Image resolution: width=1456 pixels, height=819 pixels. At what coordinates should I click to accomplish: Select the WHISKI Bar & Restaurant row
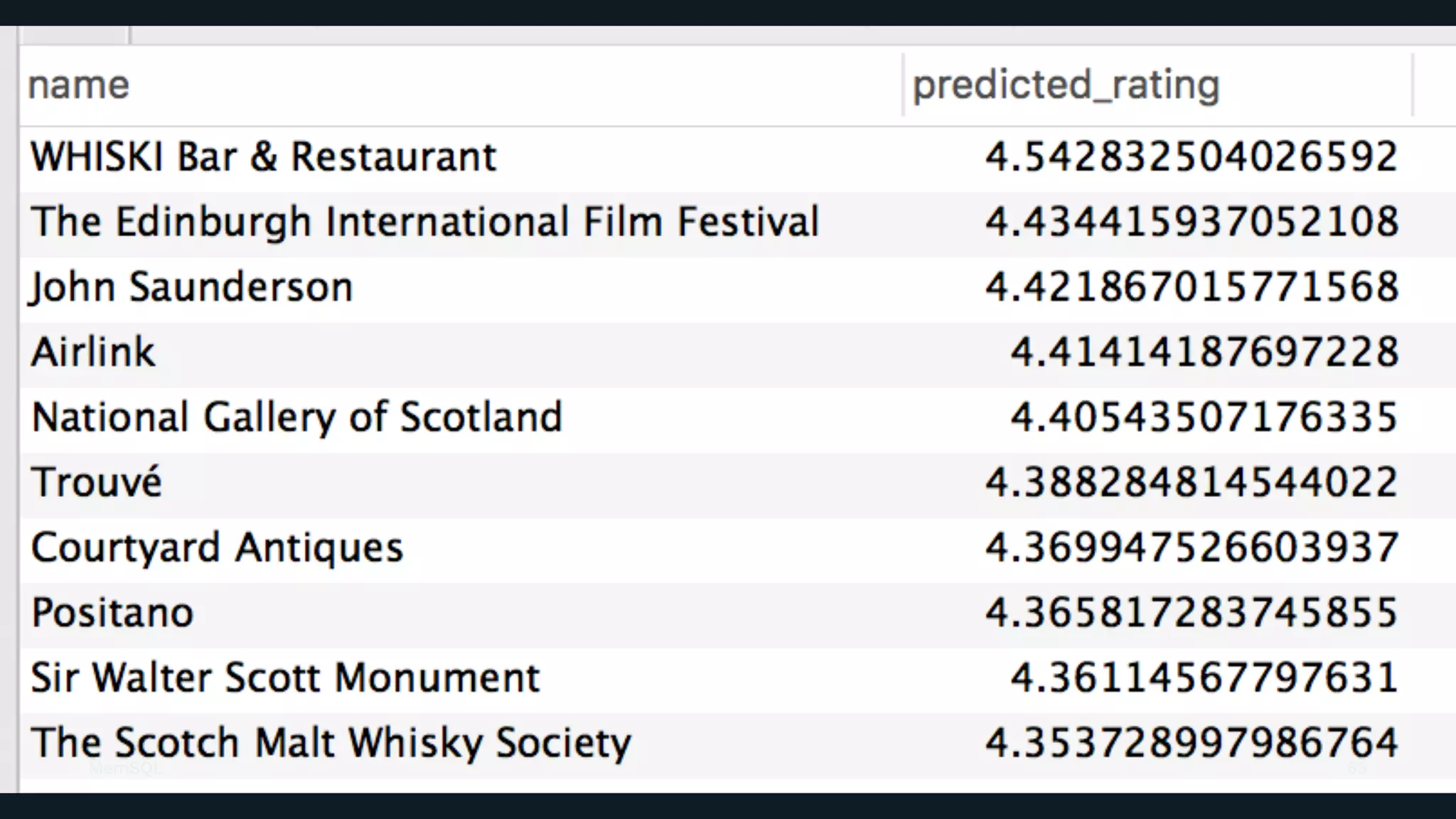coord(263,157)
